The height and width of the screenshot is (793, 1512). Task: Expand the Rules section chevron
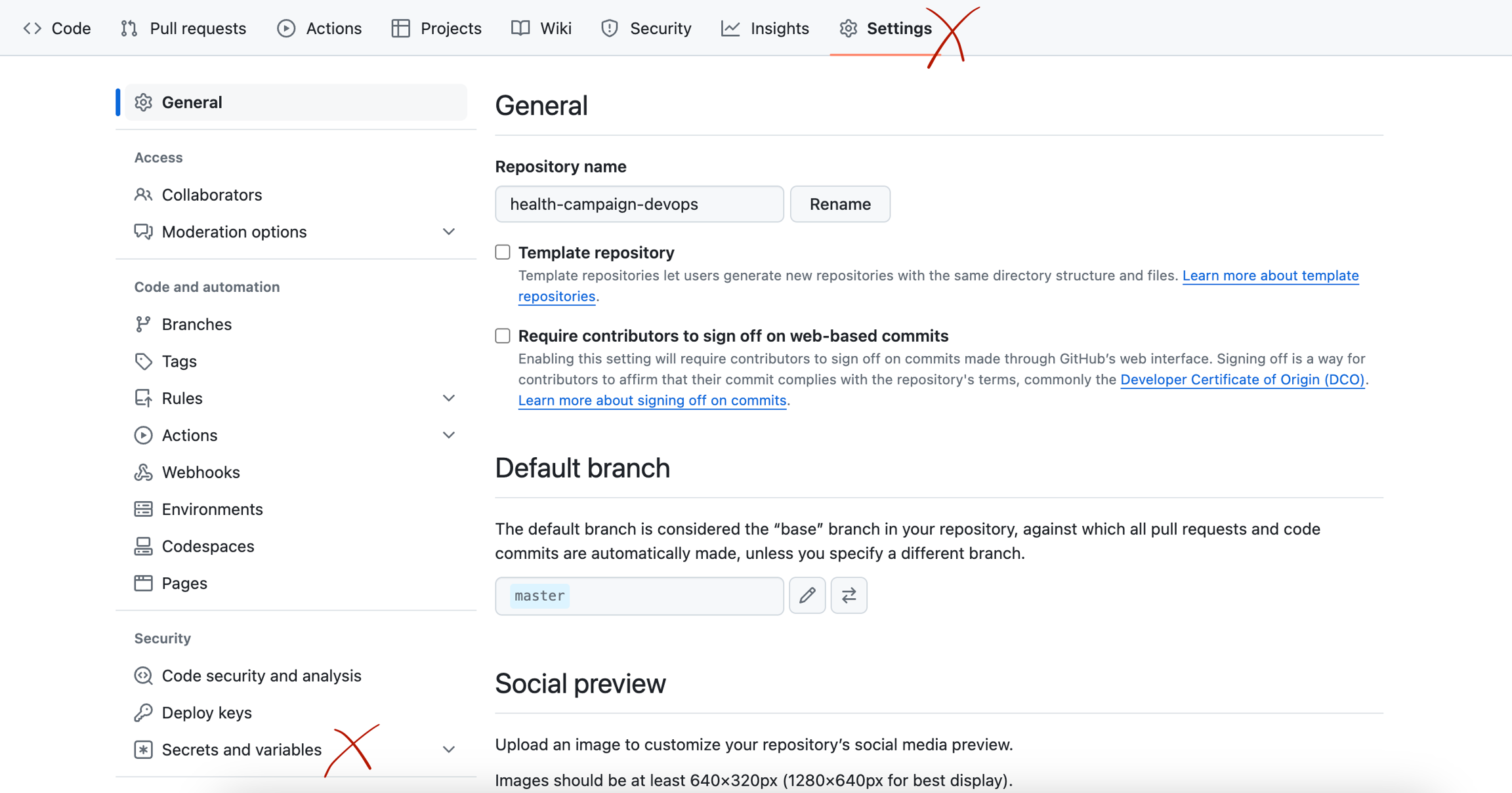coord(449,398)
